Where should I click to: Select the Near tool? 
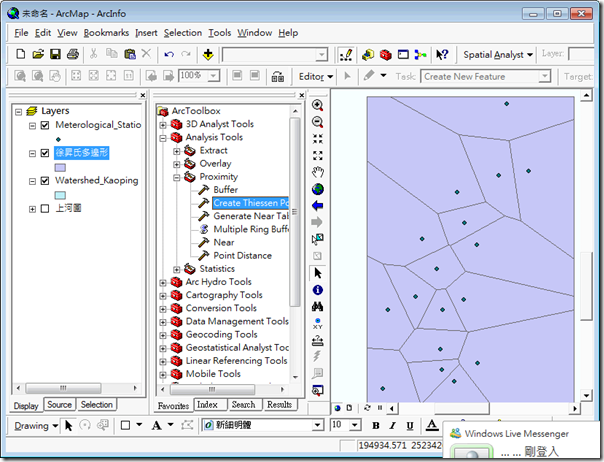tap(224, 242)
